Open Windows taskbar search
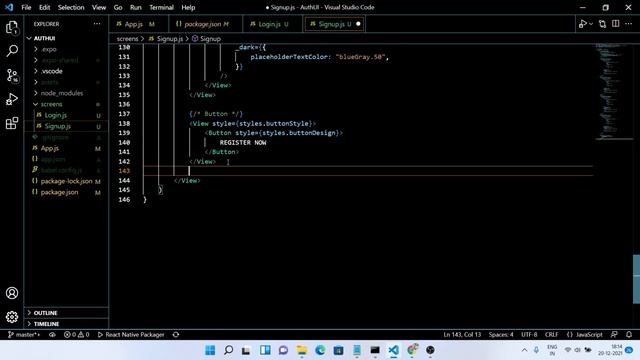 229,350
